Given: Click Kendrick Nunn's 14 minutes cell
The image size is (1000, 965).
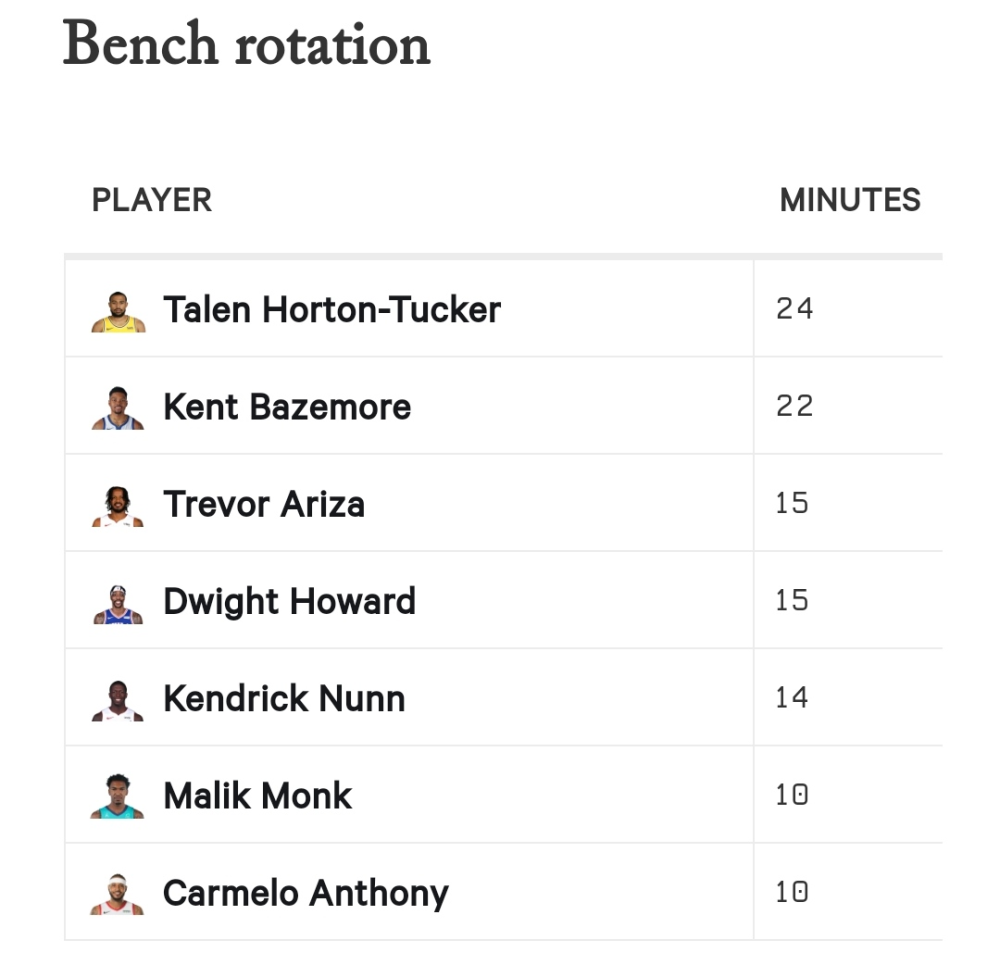Looking at the screenshot, I should 792,698.
